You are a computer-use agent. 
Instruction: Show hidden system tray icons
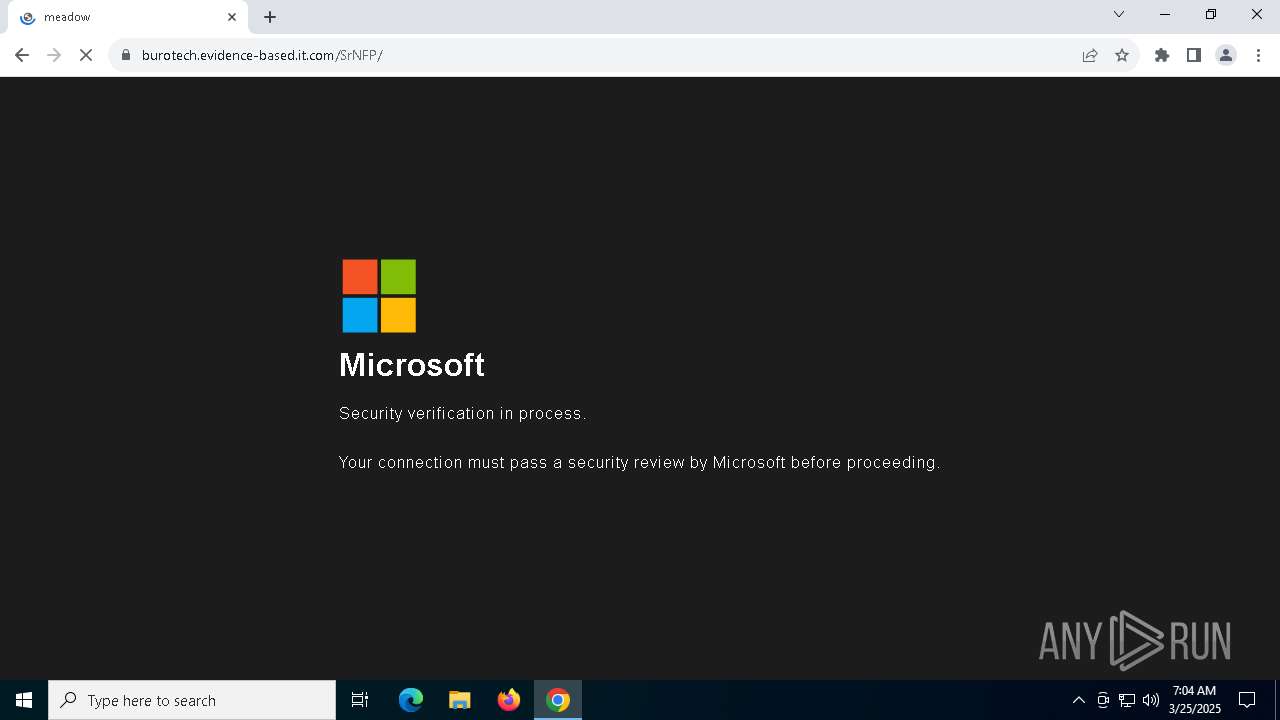point(1078,700)
